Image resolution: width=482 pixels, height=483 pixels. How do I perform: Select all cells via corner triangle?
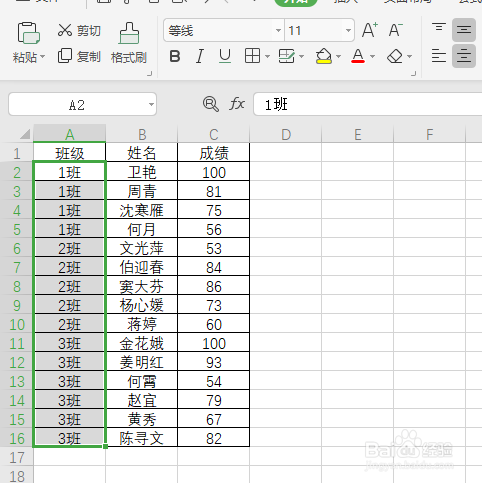pyautogui.click(x=25, y=134)
